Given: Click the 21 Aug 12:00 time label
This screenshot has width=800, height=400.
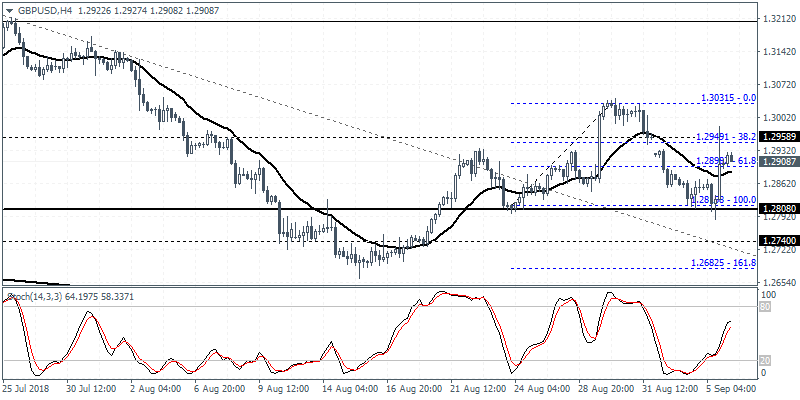Looking at the screenshot, I should [x=478, y=389].
